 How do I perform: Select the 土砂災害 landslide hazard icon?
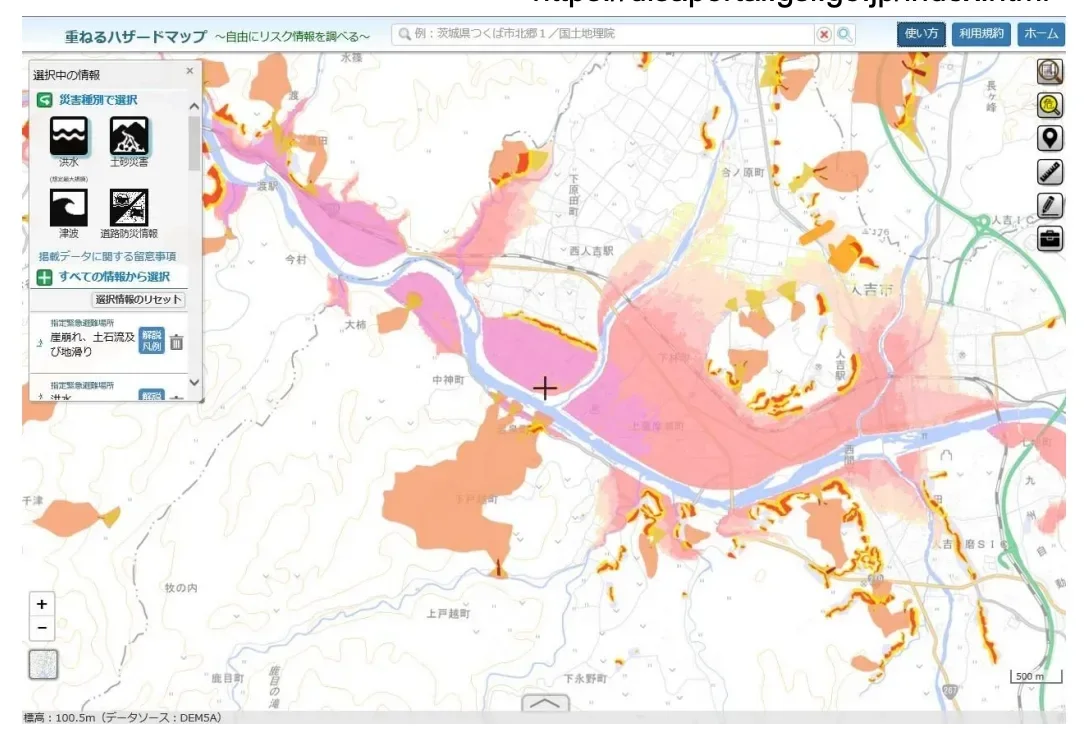pyautogui.click(x=129, y=136)
